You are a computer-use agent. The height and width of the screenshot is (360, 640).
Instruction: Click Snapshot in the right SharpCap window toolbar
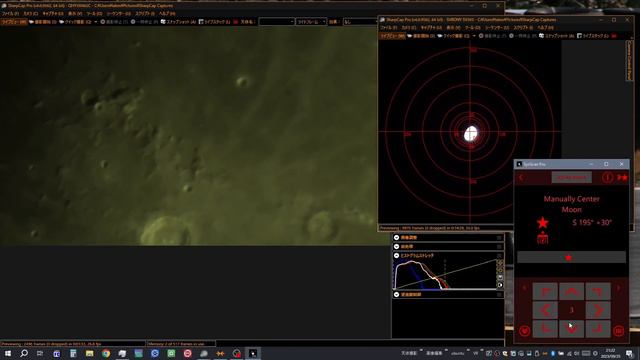click(x=557, y=36)
